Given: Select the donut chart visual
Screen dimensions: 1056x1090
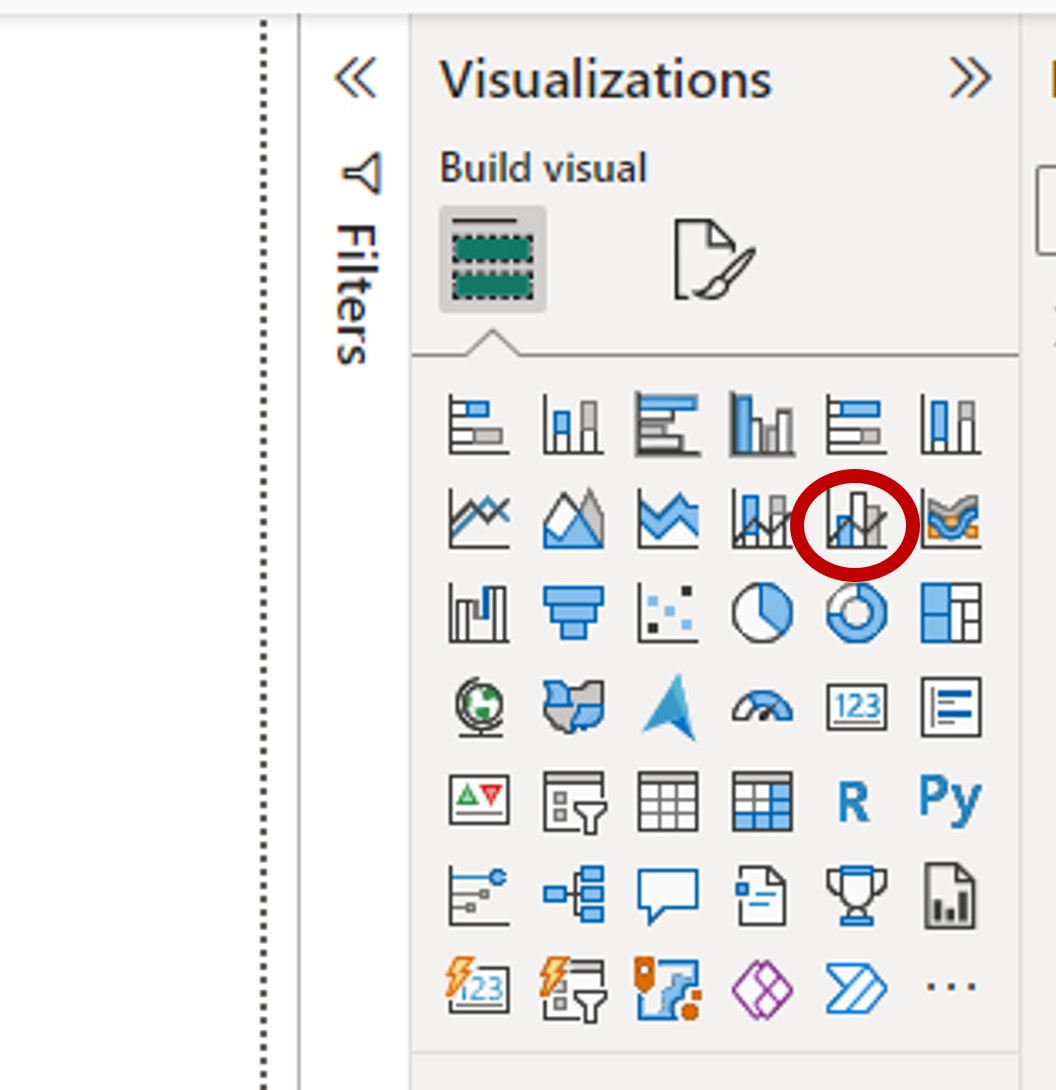Looking at the screenshot, I should [x=854, y=612].
